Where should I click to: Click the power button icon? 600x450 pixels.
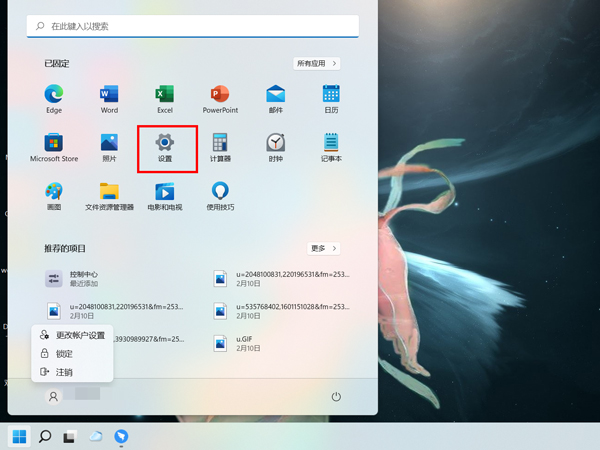point(336,397)
